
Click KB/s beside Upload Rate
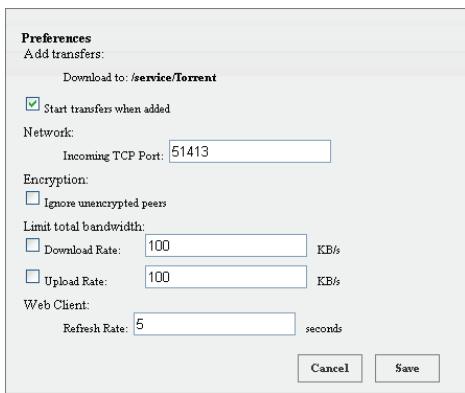pos(328,282)
